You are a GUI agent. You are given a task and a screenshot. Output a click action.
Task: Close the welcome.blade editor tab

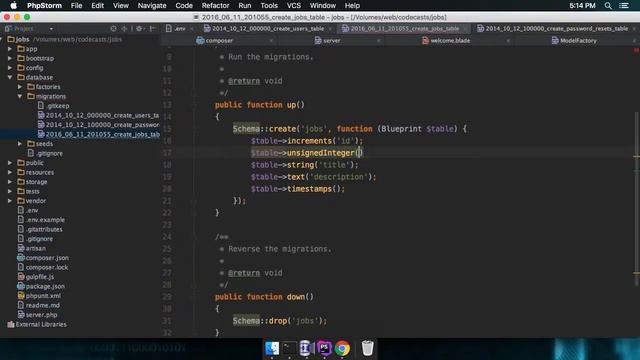(x=508, y=40)
